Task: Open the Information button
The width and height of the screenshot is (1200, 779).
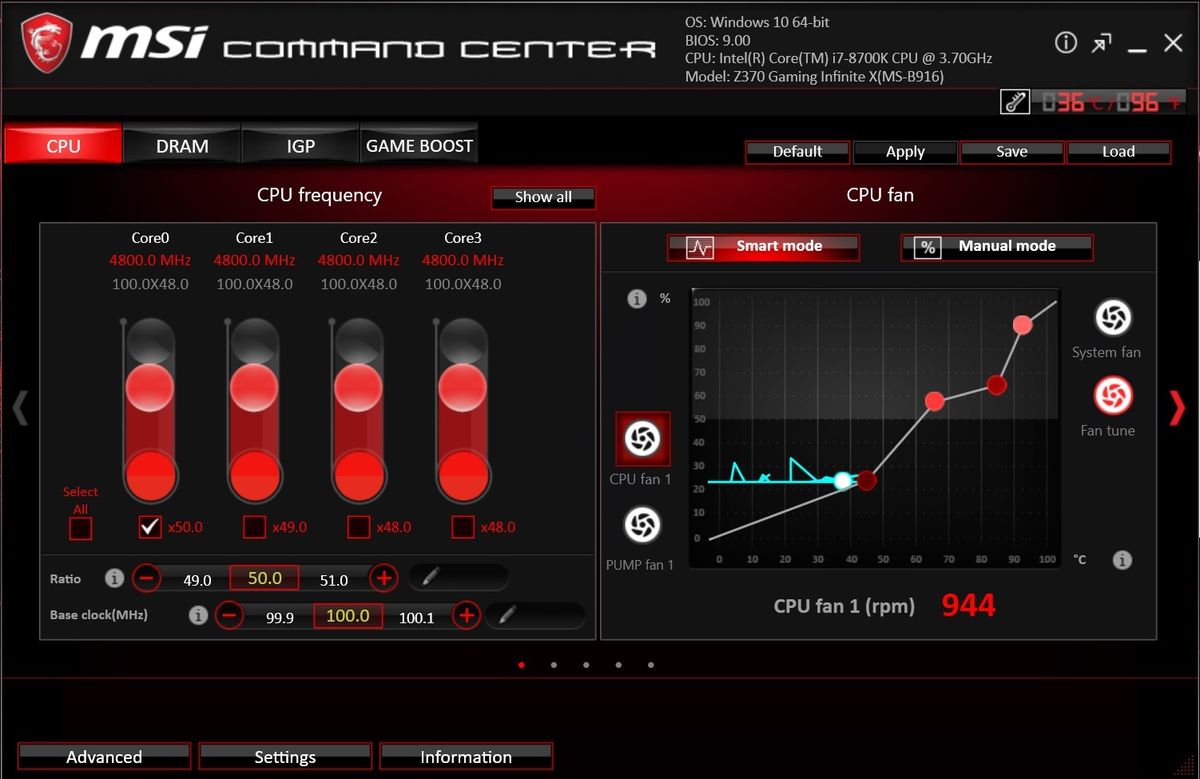Action: [x=466, y=757]
